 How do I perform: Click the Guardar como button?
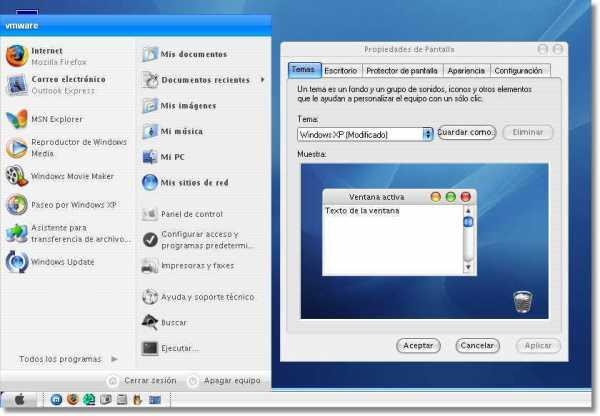coord(466,132)
